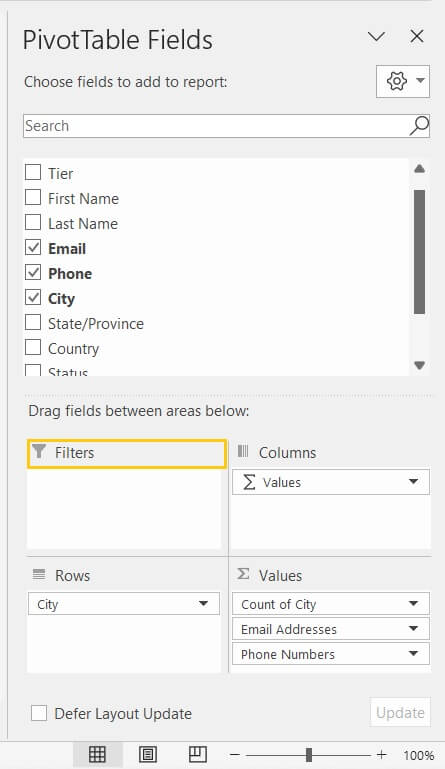Check the State/Province field checkbox
The width and height of the screenshot is (445, 769).
click(33, 322)
